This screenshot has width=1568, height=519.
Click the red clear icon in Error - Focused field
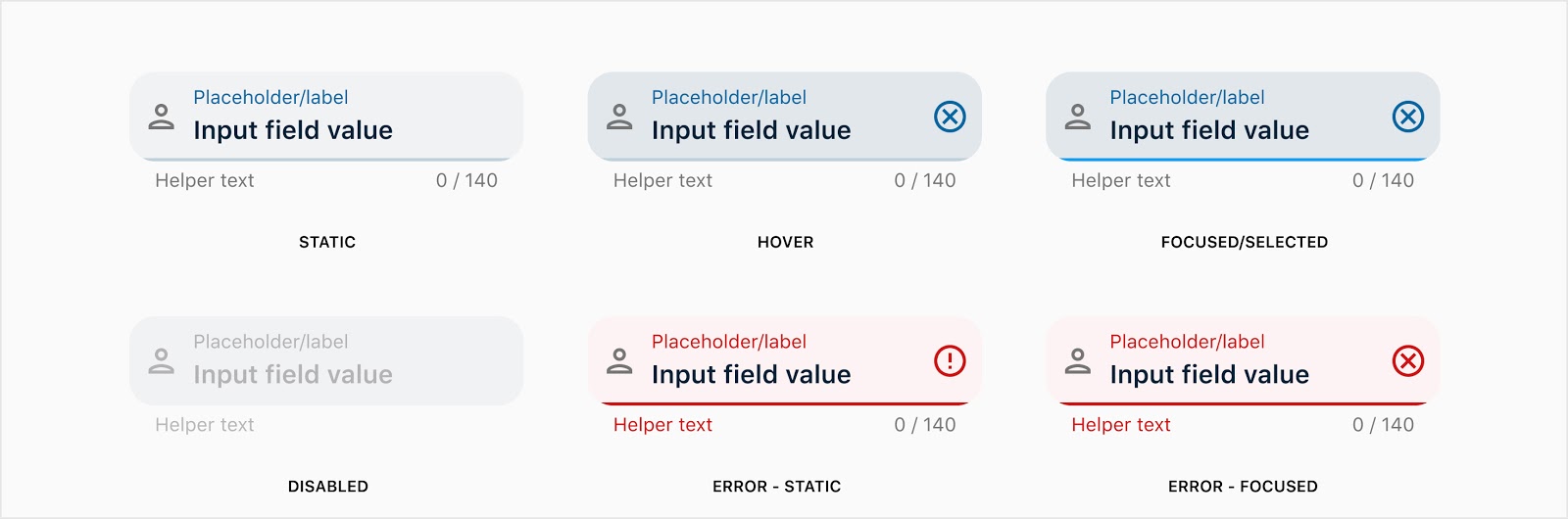[1408, 361]
